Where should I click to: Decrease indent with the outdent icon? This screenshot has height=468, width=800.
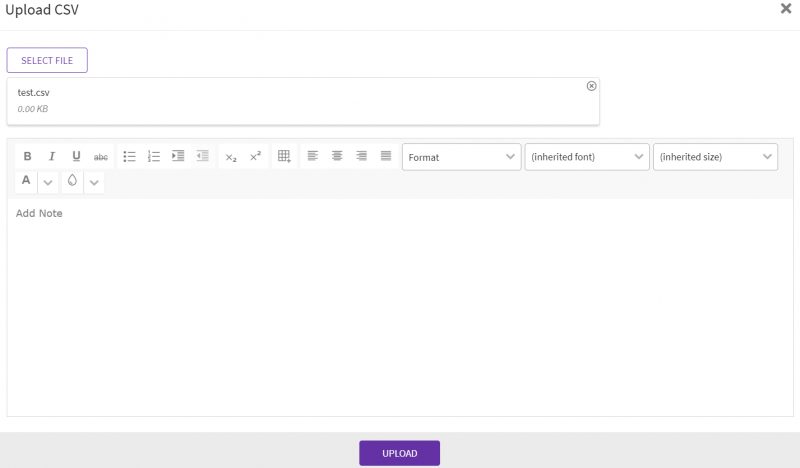coord(203,156)
